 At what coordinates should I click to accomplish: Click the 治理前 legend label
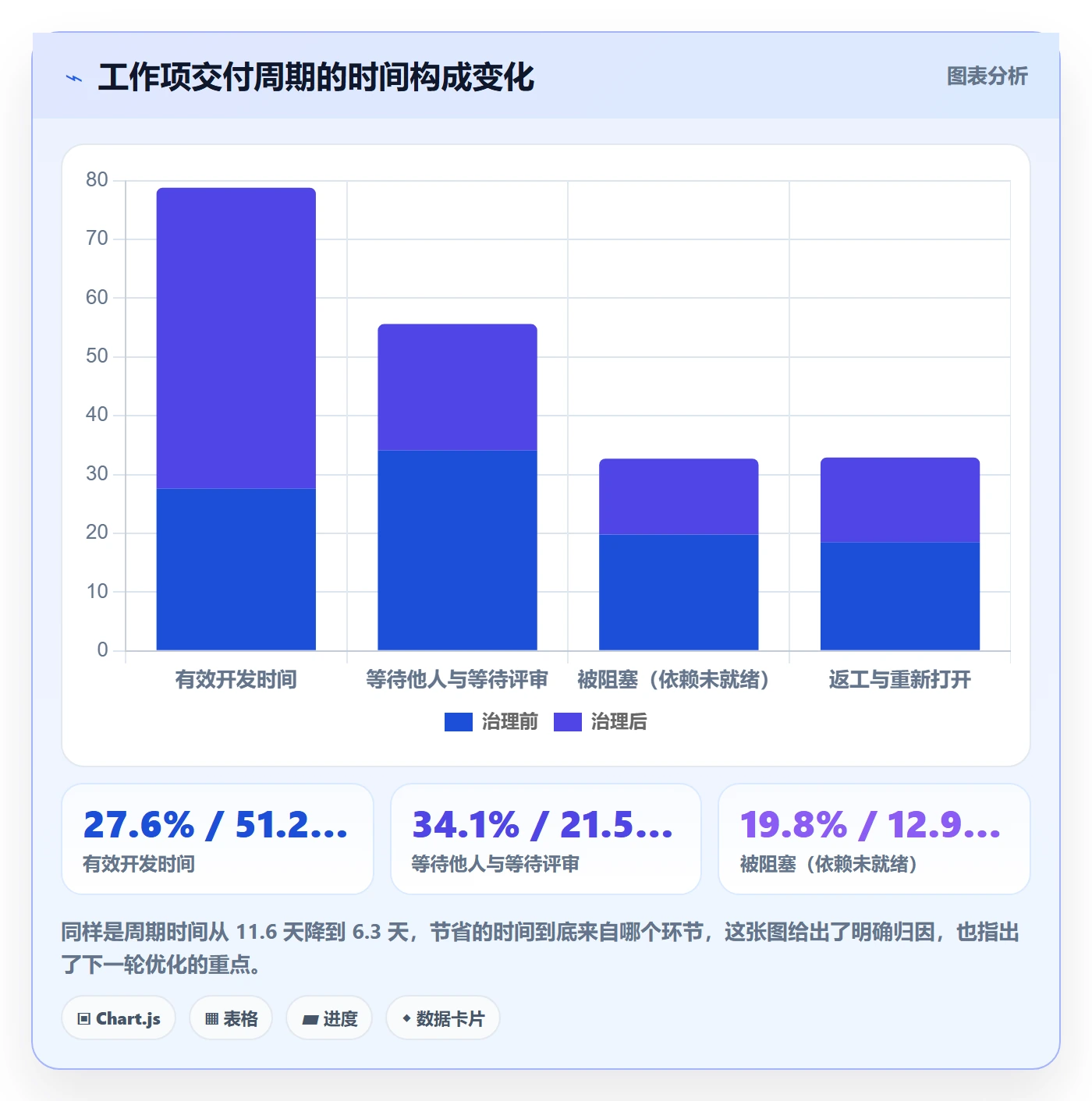click(510, 722)
